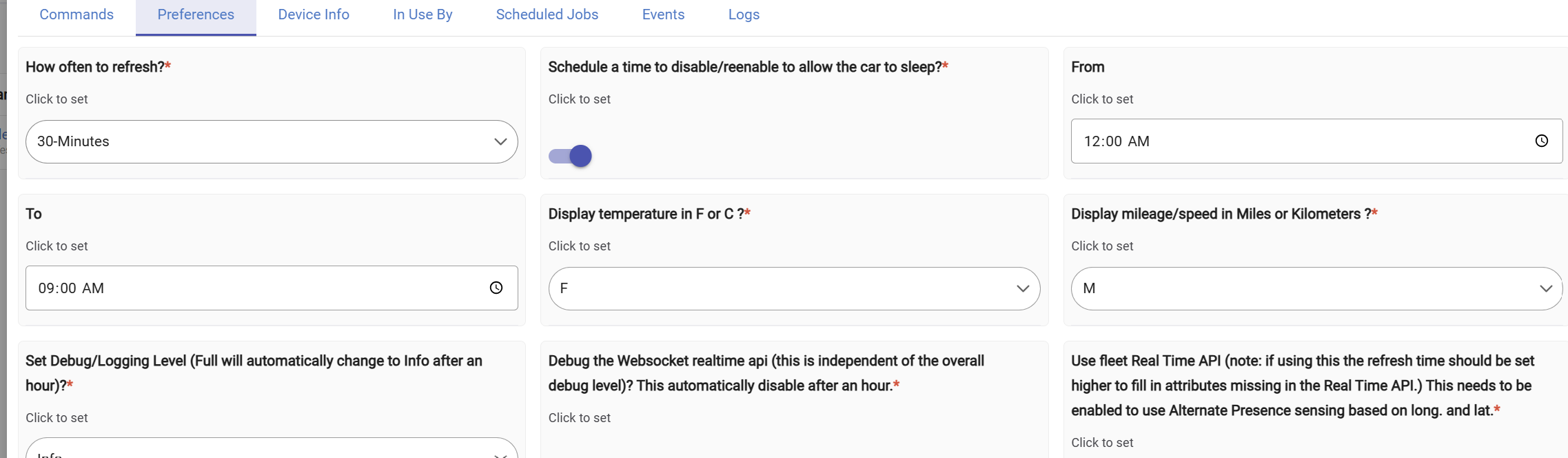The image size is (1568, 458).
Task: Open the Device Info tab
Action: 314,14
